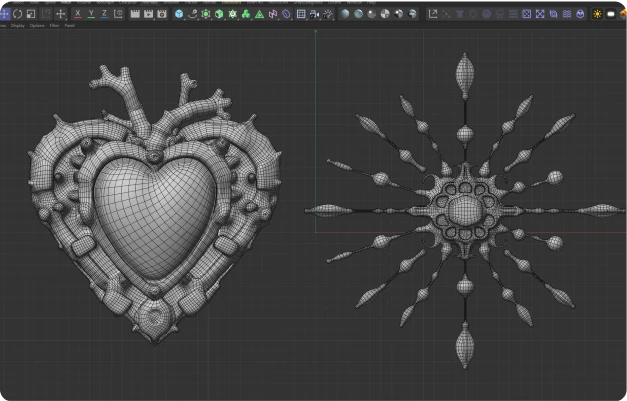
Task: Toggle the yellow sun icon
Action: (x=597, y=14)
